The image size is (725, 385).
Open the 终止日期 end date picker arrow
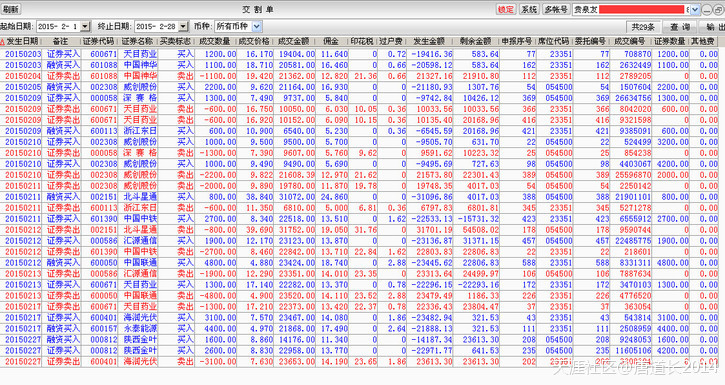click(x=184, y=26)
